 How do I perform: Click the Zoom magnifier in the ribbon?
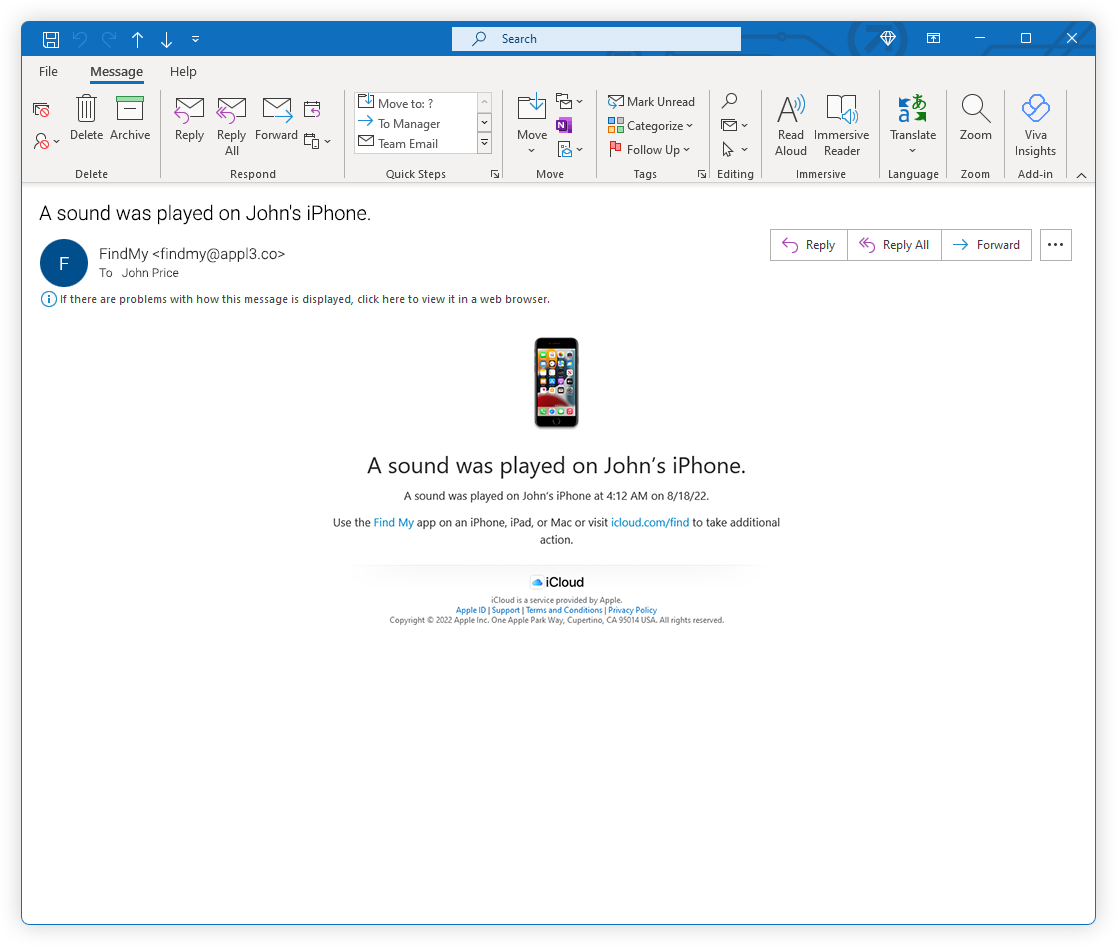[x=975, y=118]
